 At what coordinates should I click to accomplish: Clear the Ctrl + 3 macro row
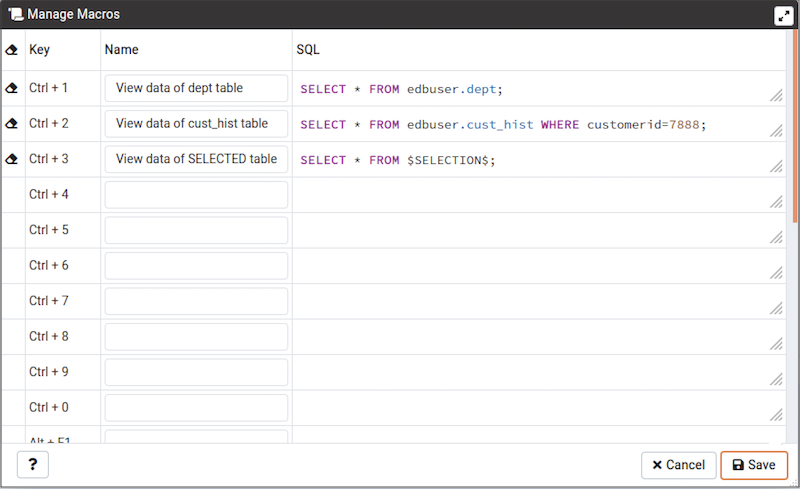(12, 159)
